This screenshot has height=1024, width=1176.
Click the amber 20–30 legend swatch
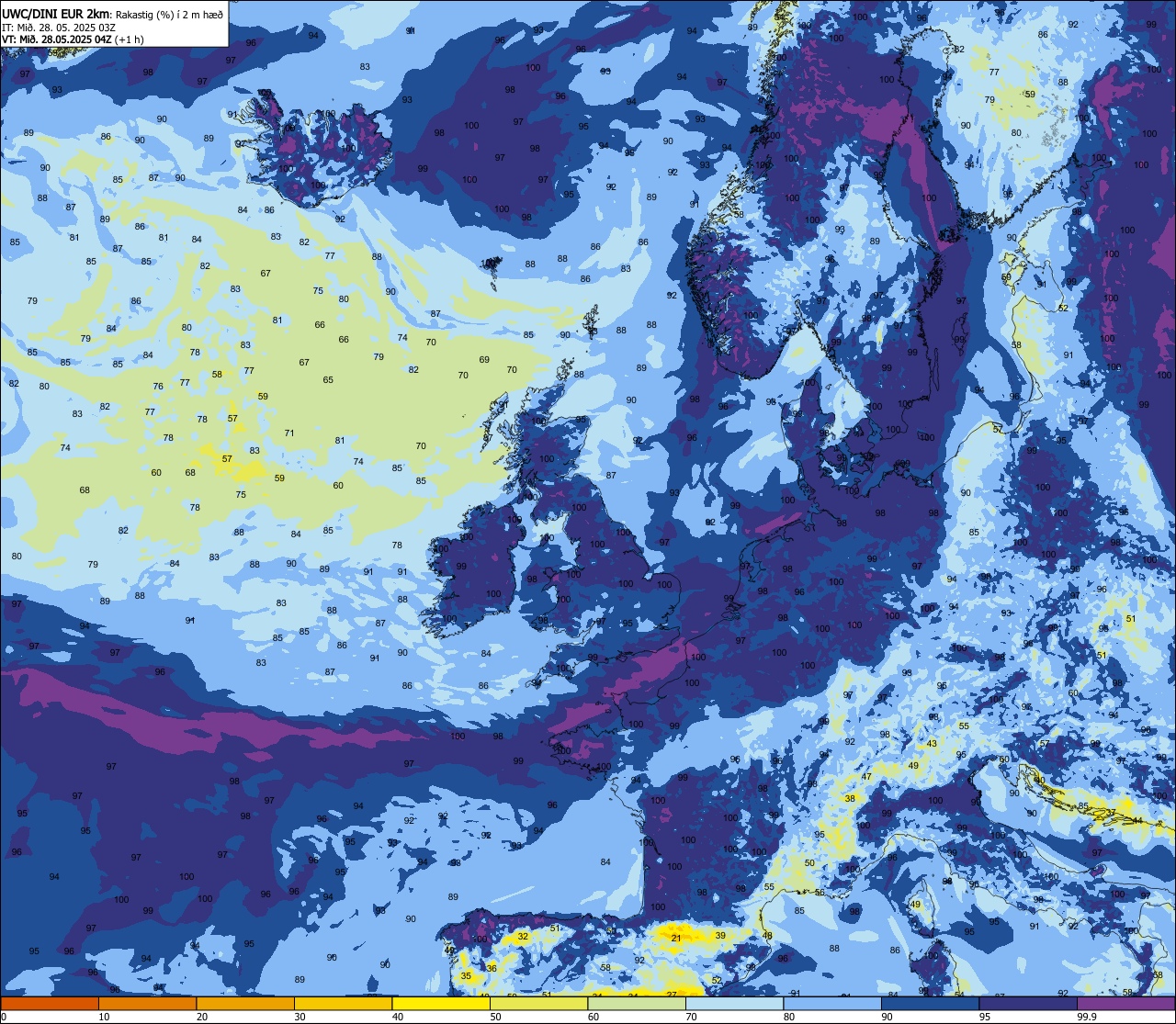point(245,1003)
